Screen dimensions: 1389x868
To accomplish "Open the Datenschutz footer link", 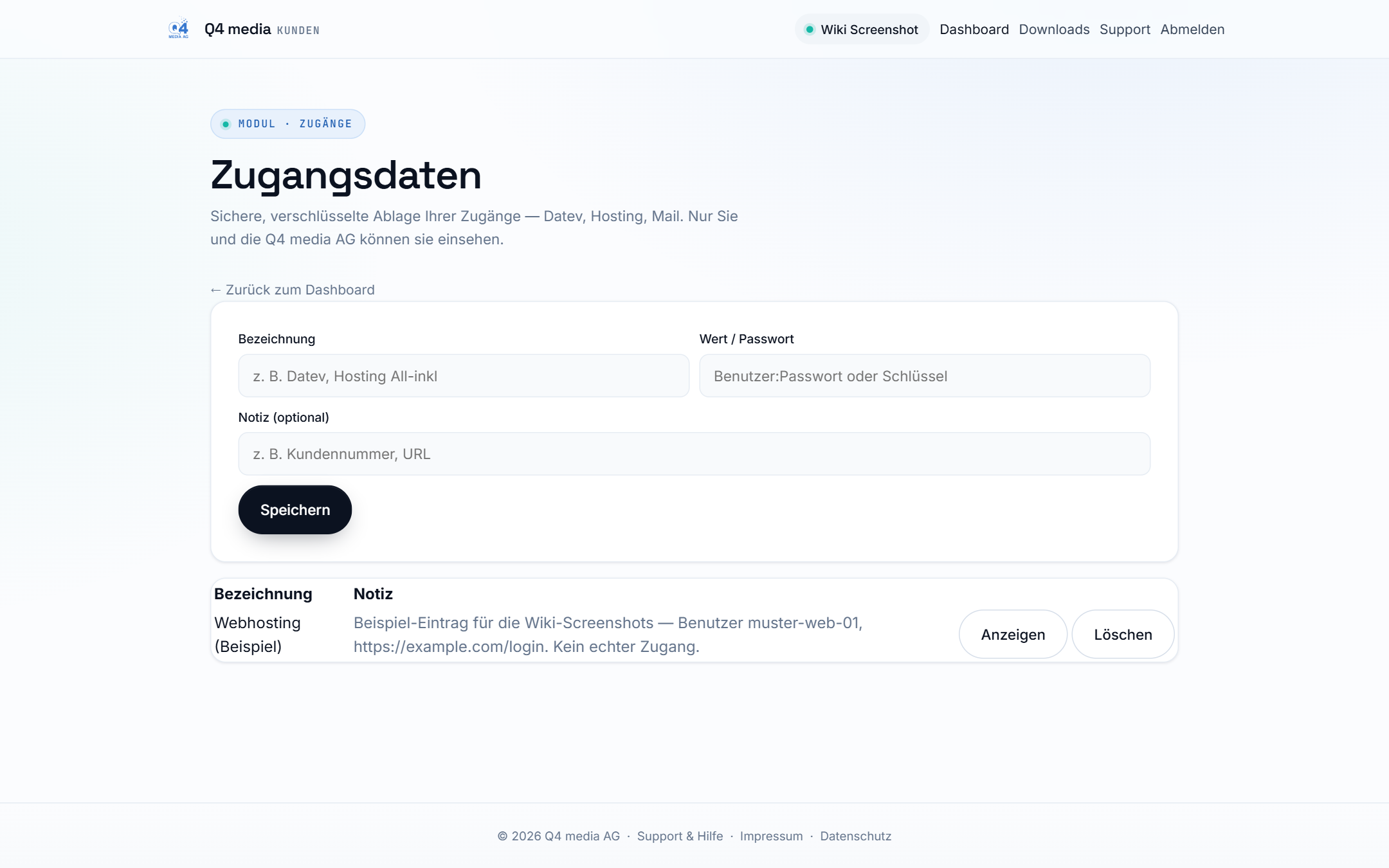I will click(855, 836).
